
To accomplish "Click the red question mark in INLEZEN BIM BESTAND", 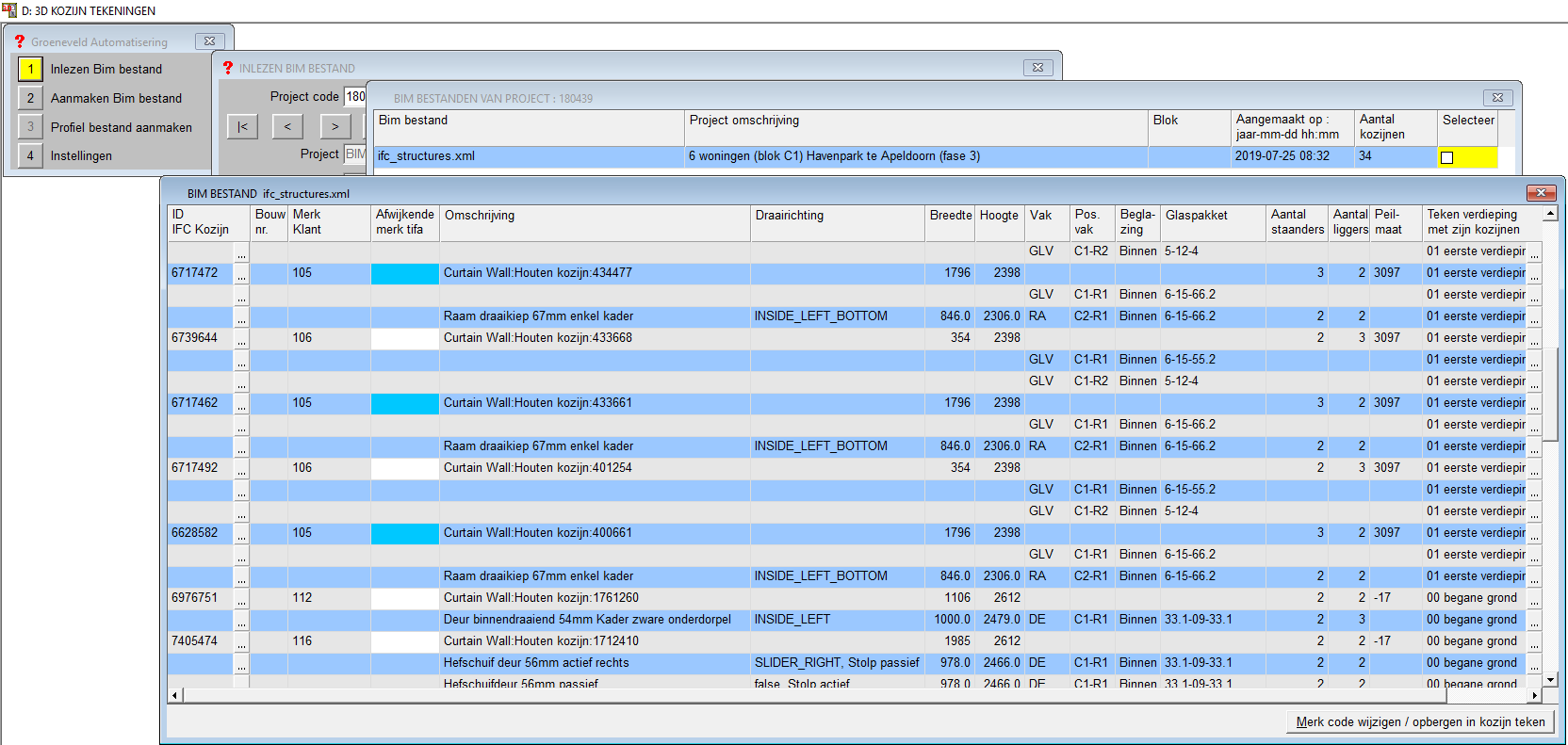I will coord(228,68).
